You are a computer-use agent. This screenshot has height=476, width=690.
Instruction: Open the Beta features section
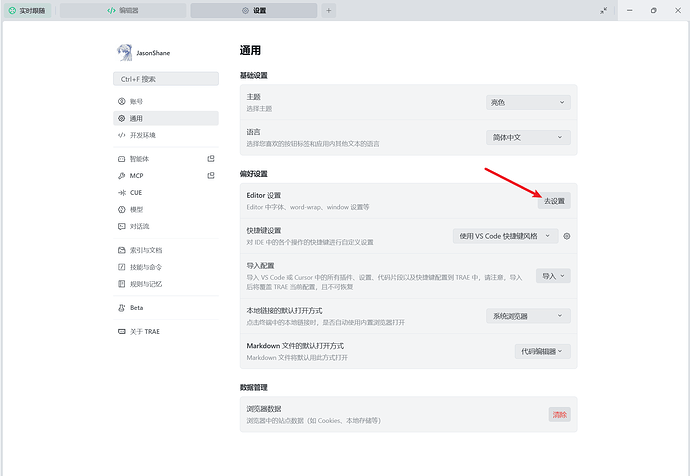[165, 308]
